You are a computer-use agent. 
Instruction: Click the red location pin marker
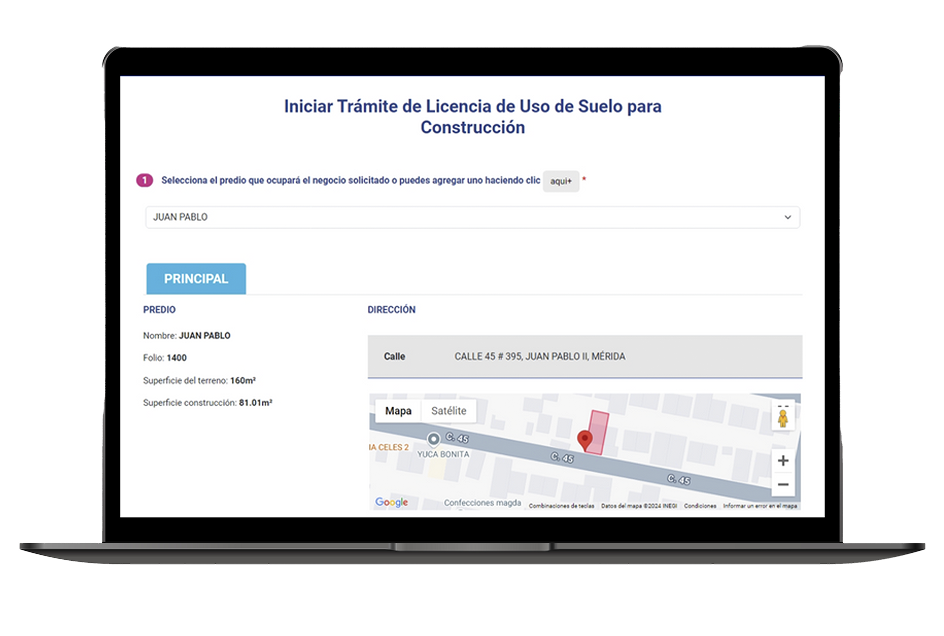click(x=585, y=439)
